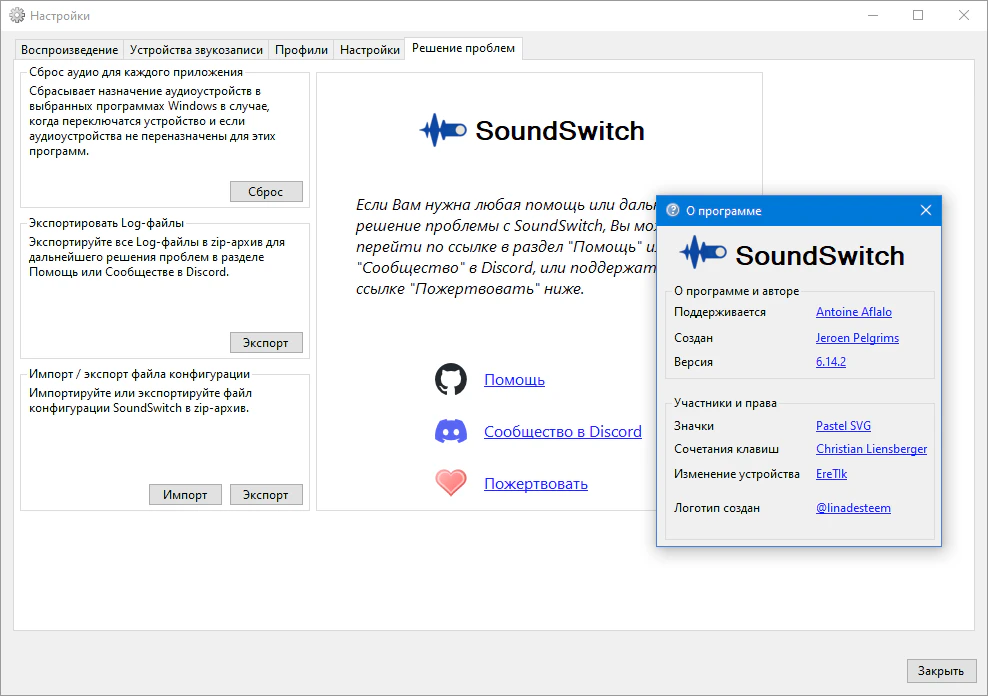Click the SoundSwitch logo in main panel
988x696 pixels.
(x=532, y=130)
